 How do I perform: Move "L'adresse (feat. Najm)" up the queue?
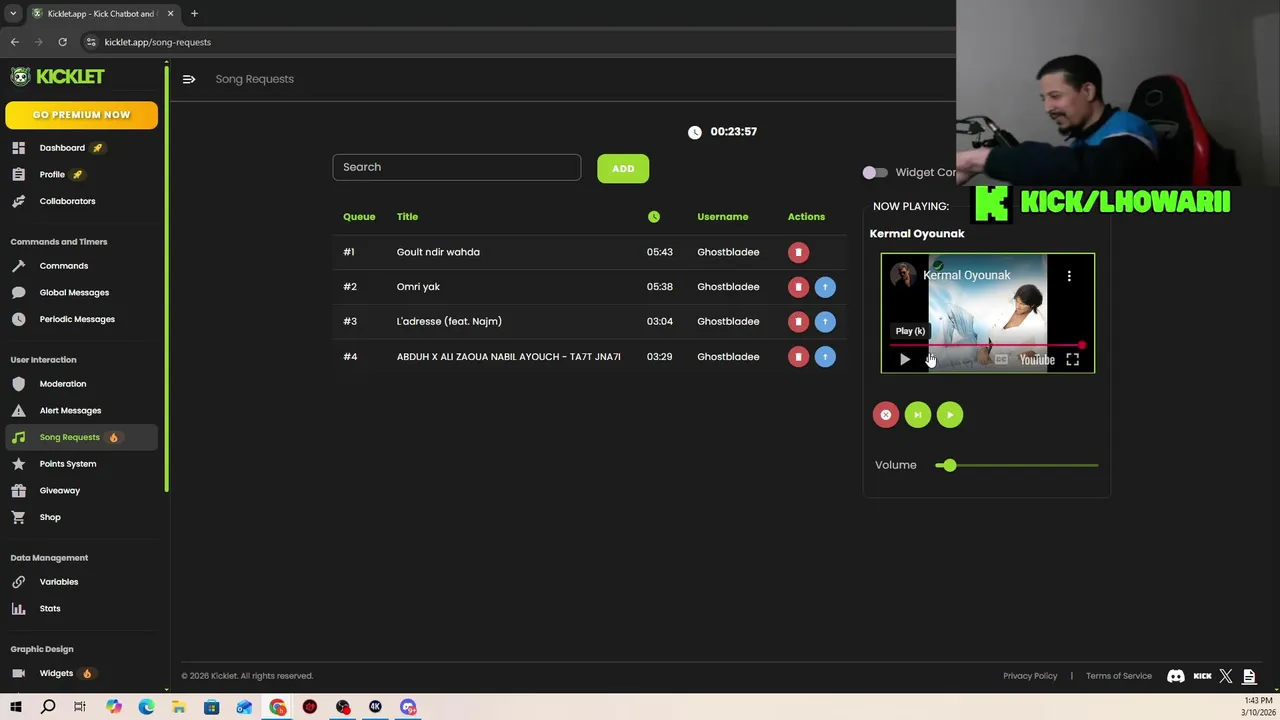[825, 322]
